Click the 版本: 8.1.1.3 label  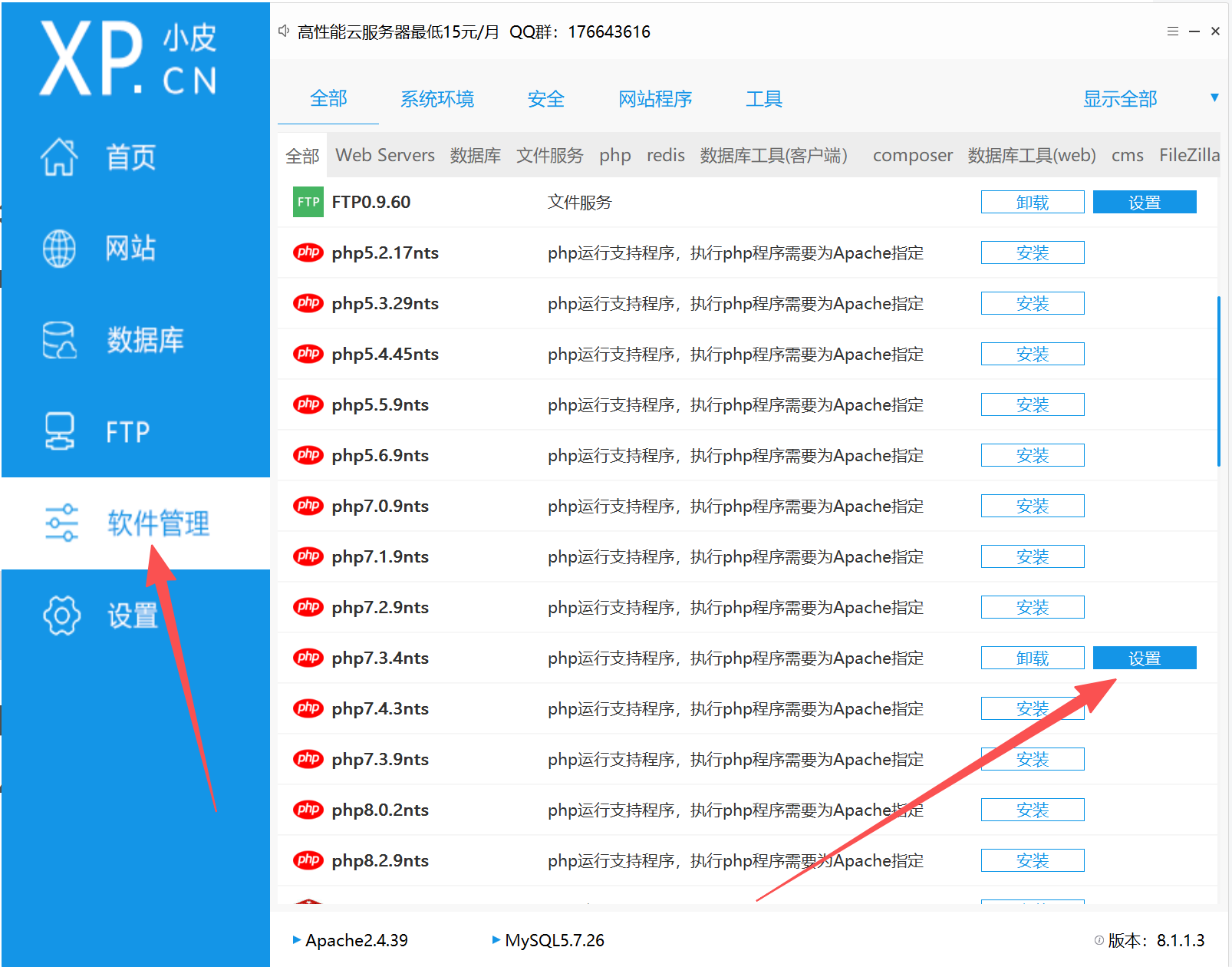(1156, 940)
